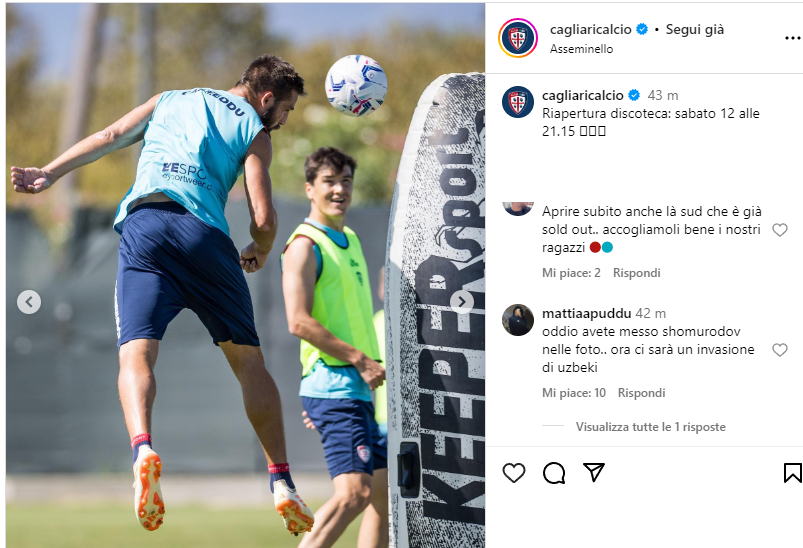Open the mattiaapuddu profile picture
This screenshot has height=548, width=803.
point(518,320)
